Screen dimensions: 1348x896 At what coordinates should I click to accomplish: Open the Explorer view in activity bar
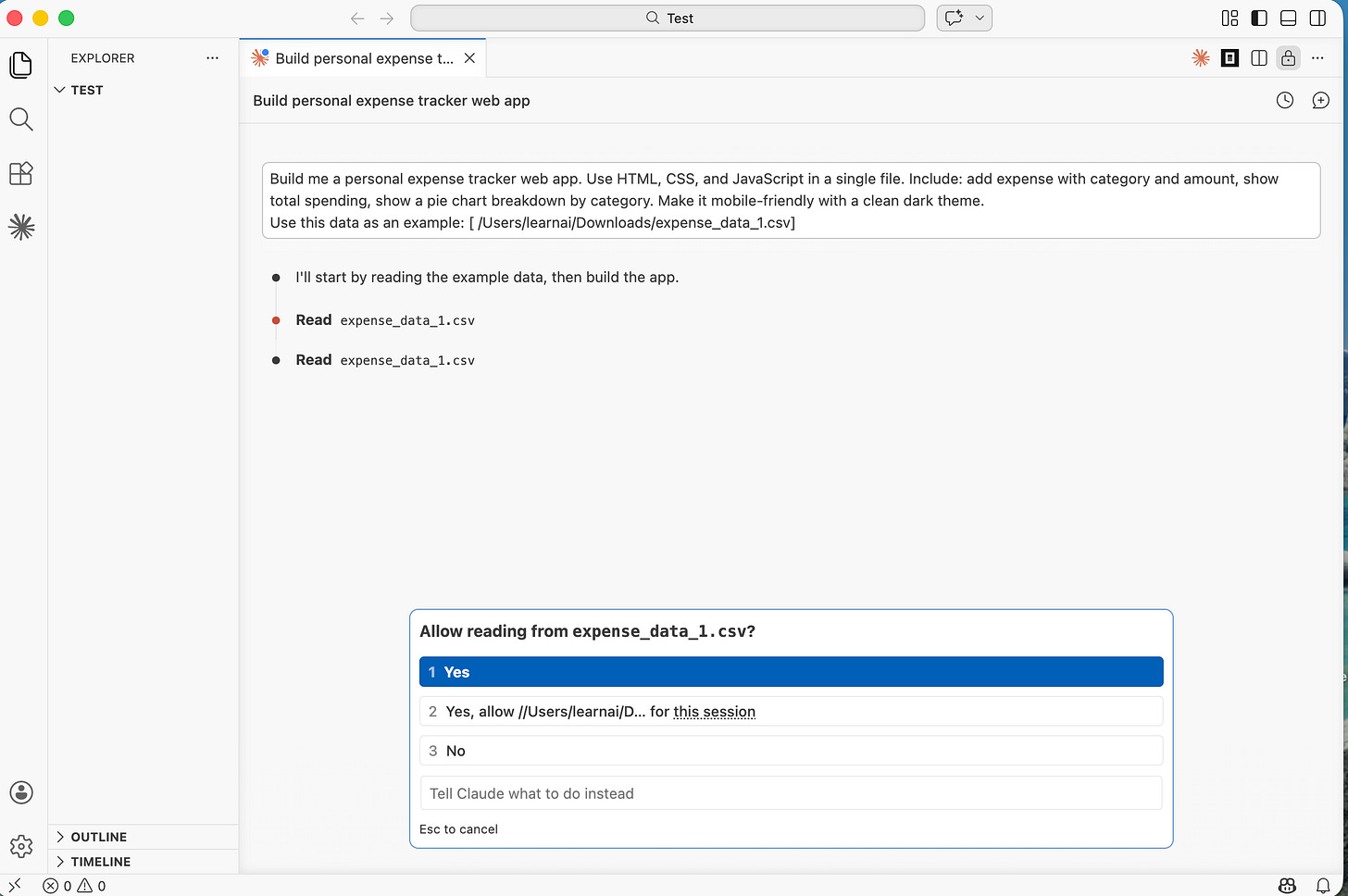pos(21,65)
